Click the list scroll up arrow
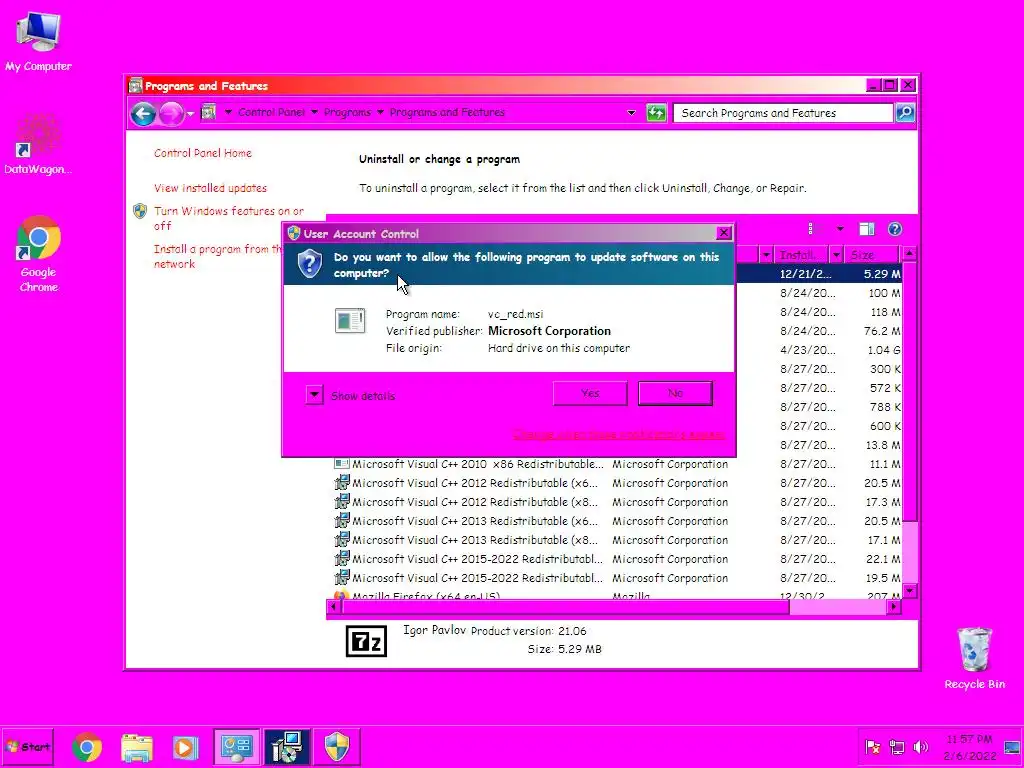The height and width of the screenshot is (768, 1024). pos(910,253)
